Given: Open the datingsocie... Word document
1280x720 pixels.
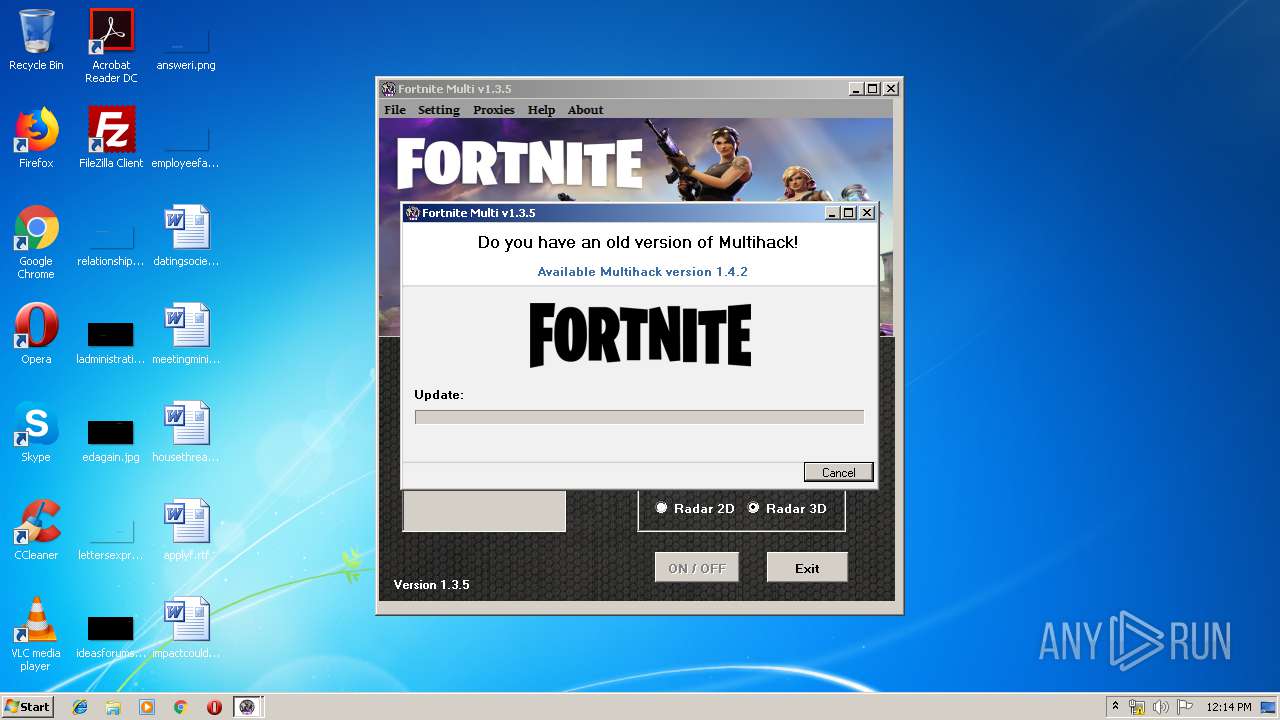Looking at the screenshot, I should (186, 236).
